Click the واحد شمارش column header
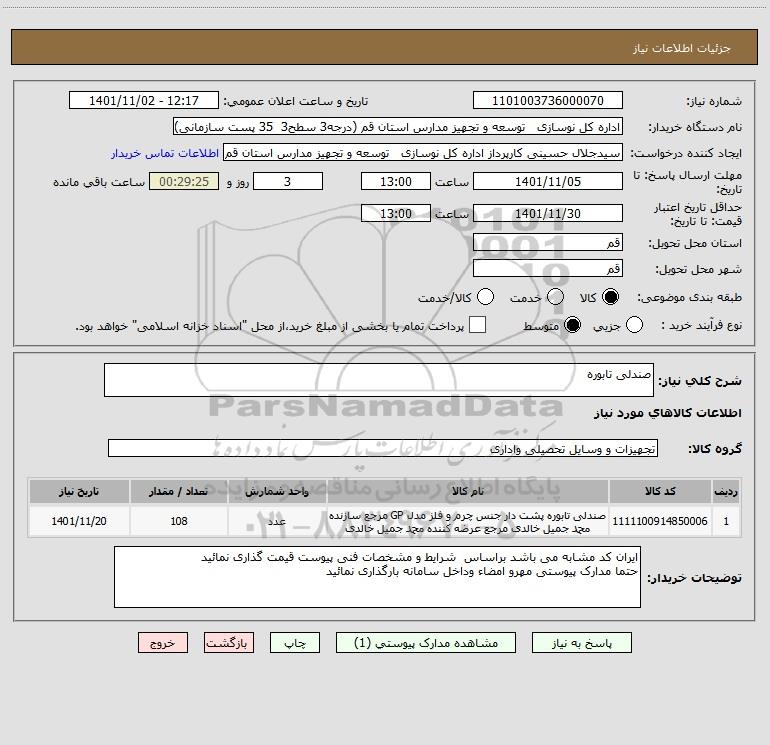The width and height of the screenshot is (770, 745). (277, 492)
